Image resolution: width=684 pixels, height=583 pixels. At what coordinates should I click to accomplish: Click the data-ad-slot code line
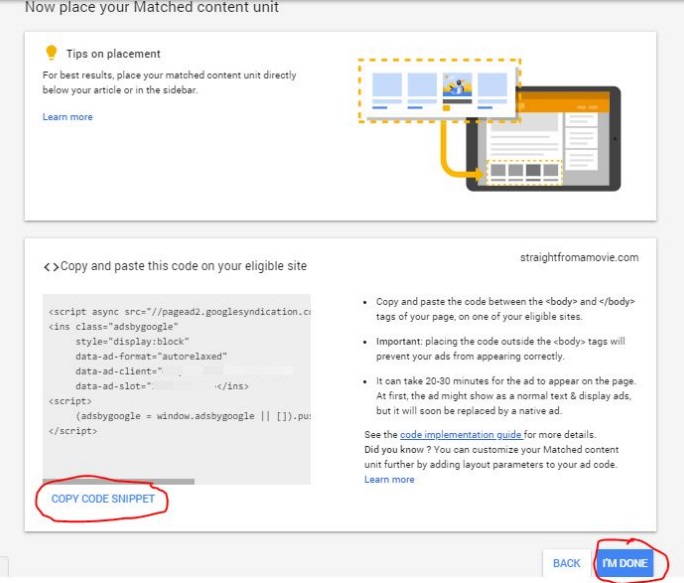[x=162, y=386]
